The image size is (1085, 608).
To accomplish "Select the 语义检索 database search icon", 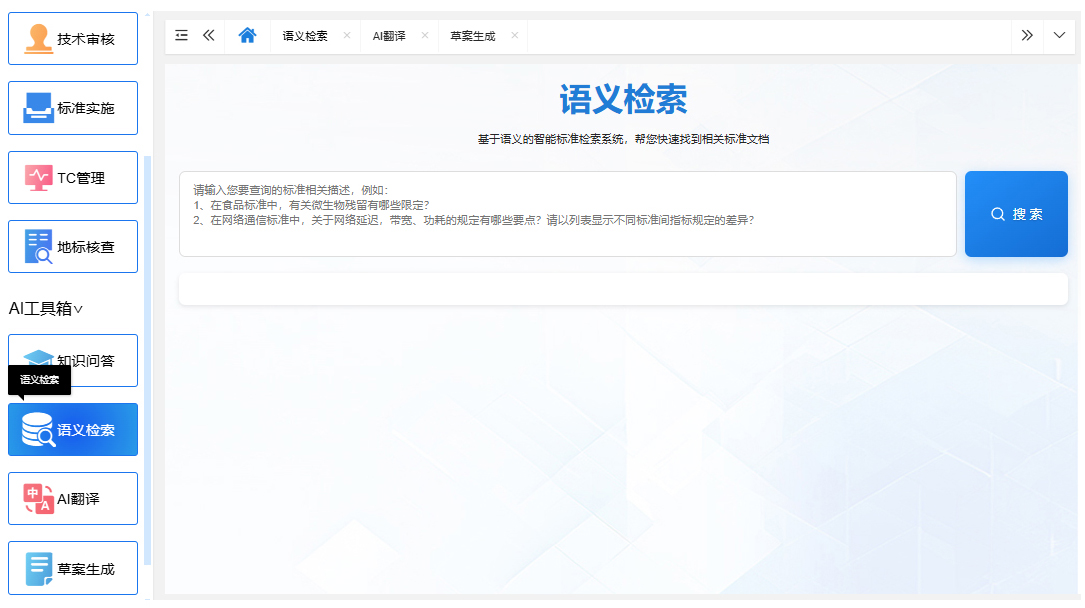I will pos(39,430).
